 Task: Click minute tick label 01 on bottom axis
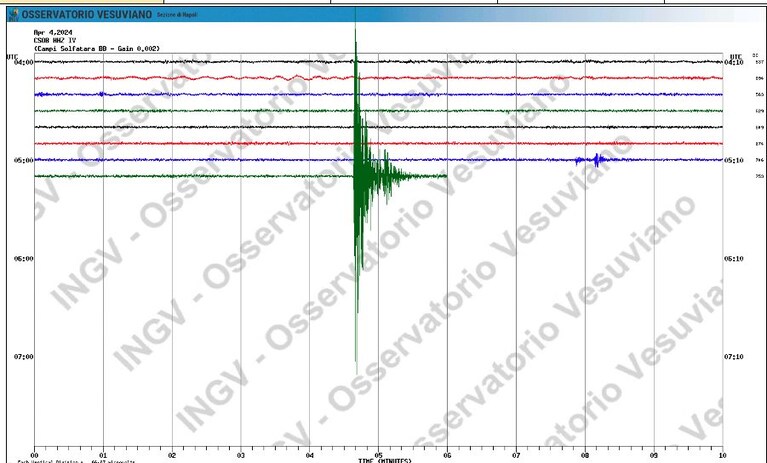click(x=103, y=455)
